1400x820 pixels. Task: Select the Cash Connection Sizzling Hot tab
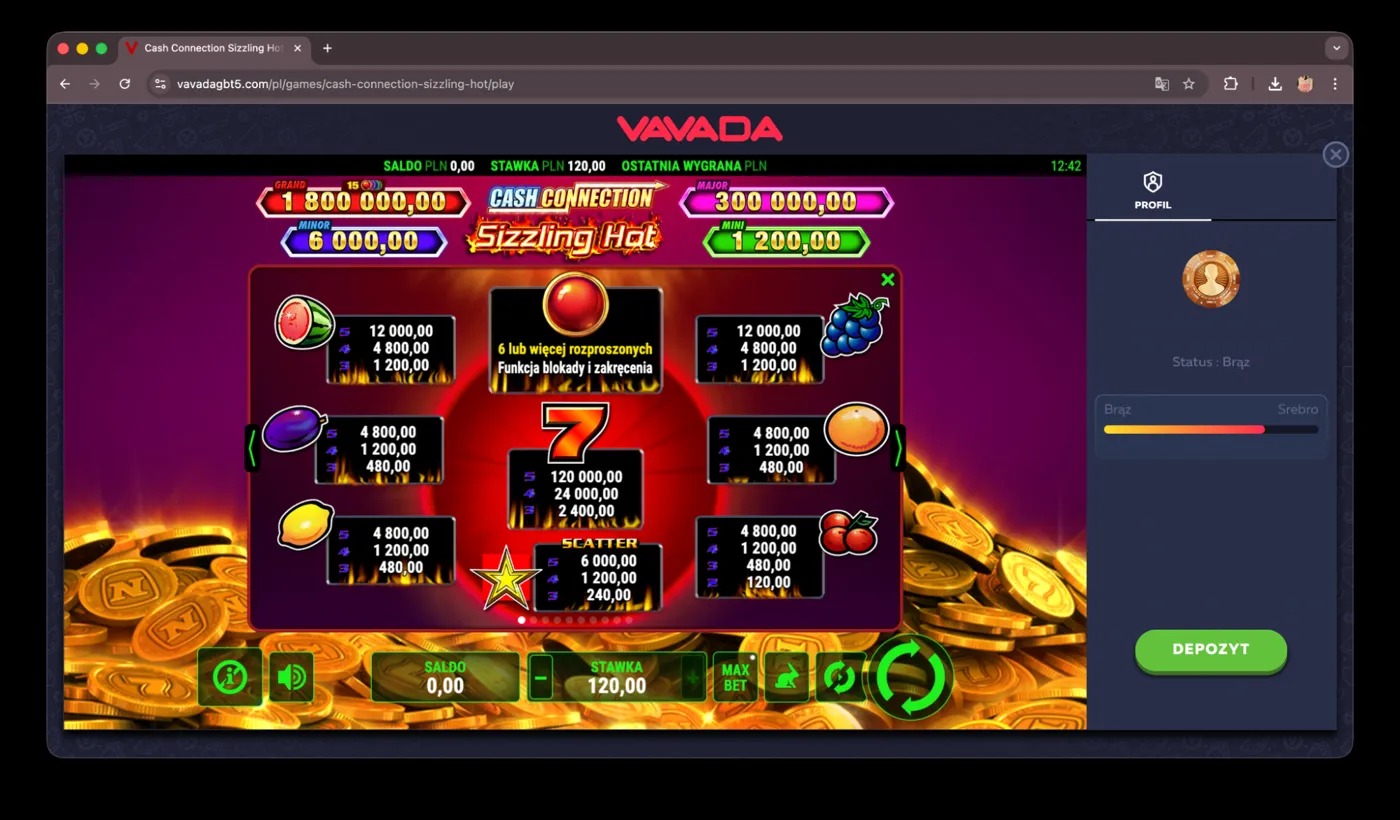(213, 48)
